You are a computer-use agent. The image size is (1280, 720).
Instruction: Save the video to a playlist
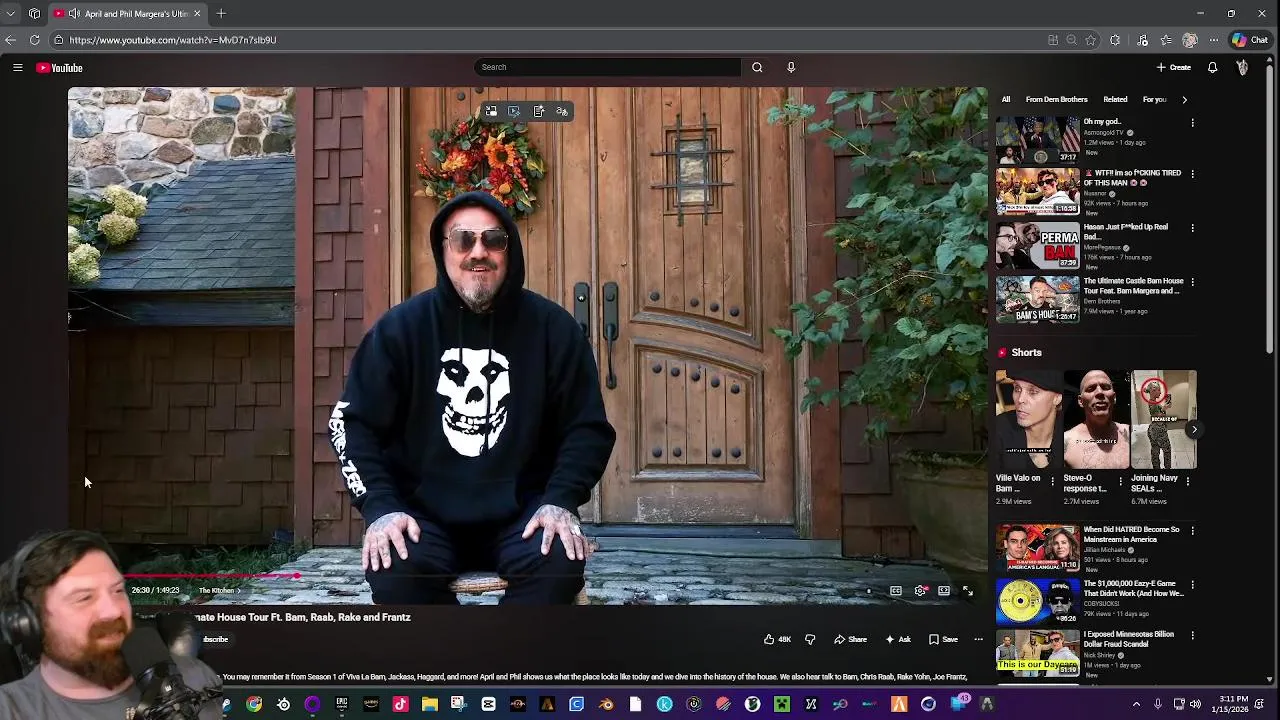click(x=944, y=639)
